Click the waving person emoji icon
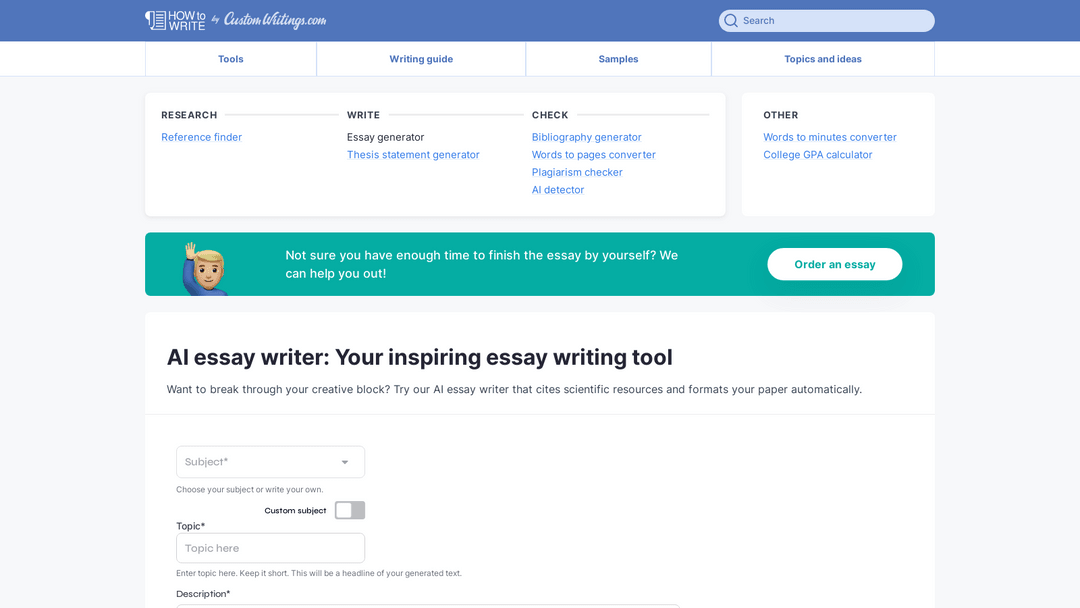The height and width of the screenshot is (608, 1080). [x=204, y=267]
